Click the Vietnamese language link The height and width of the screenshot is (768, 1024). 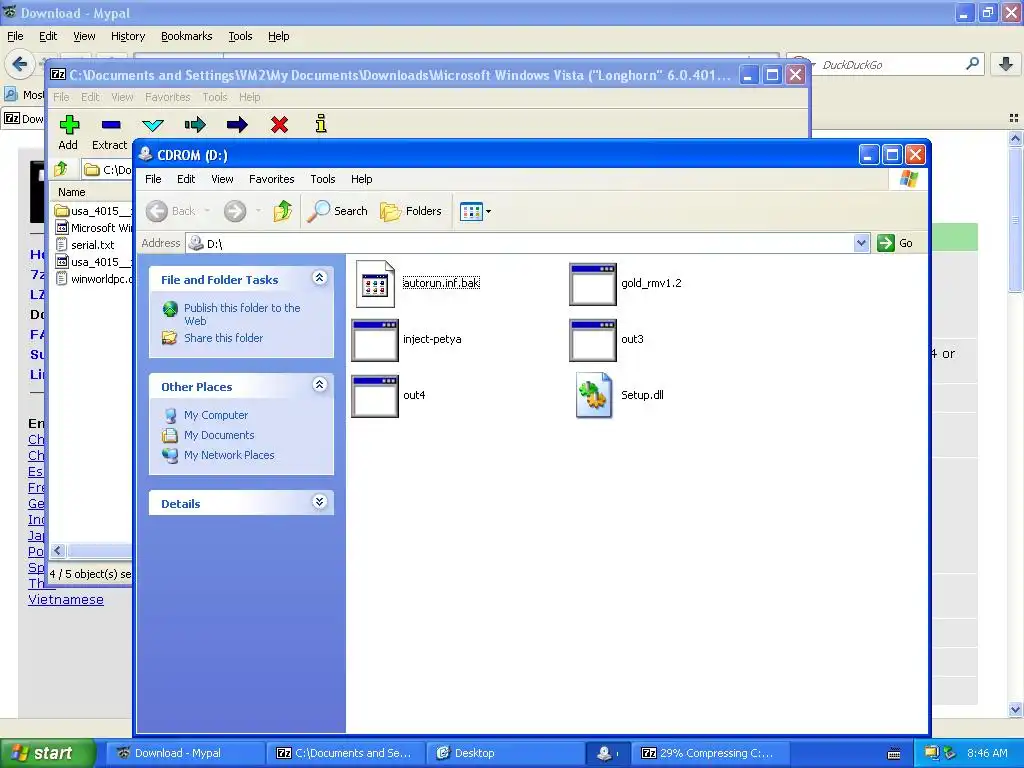coord(66,600)
